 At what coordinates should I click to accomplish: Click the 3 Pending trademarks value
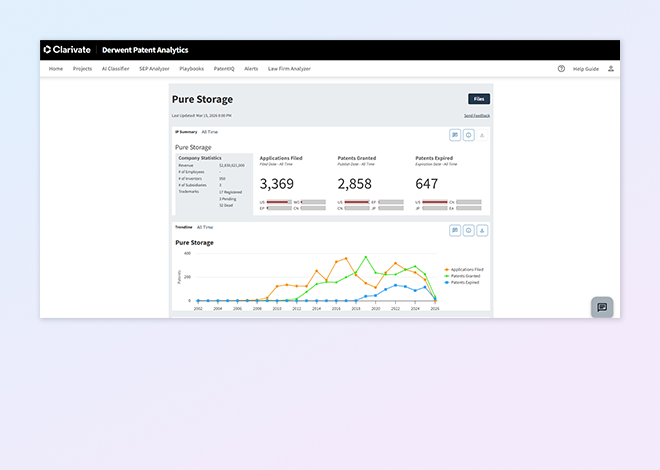point(228,199)
